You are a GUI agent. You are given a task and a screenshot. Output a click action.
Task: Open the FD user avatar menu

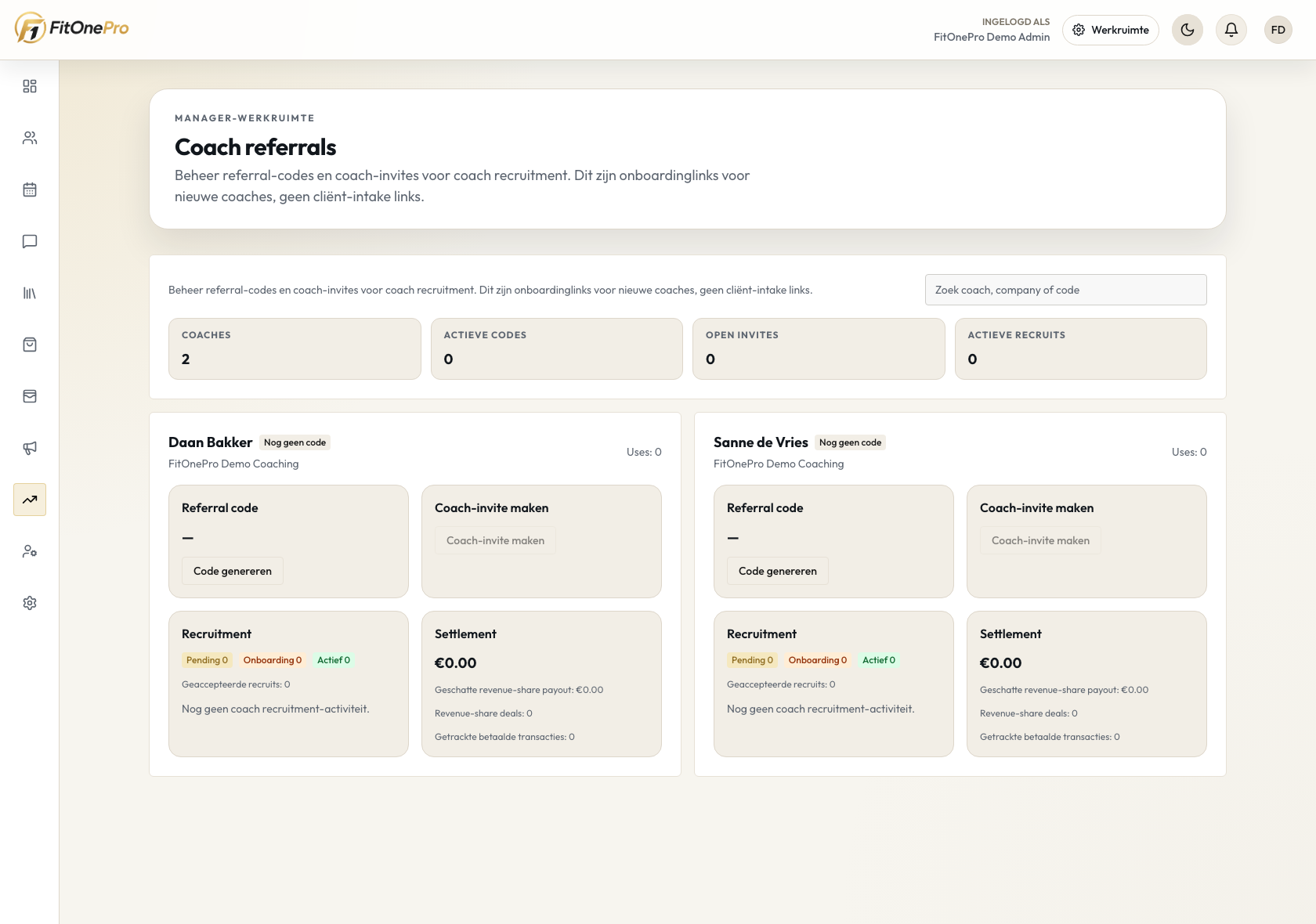(x=1278, y=30)
